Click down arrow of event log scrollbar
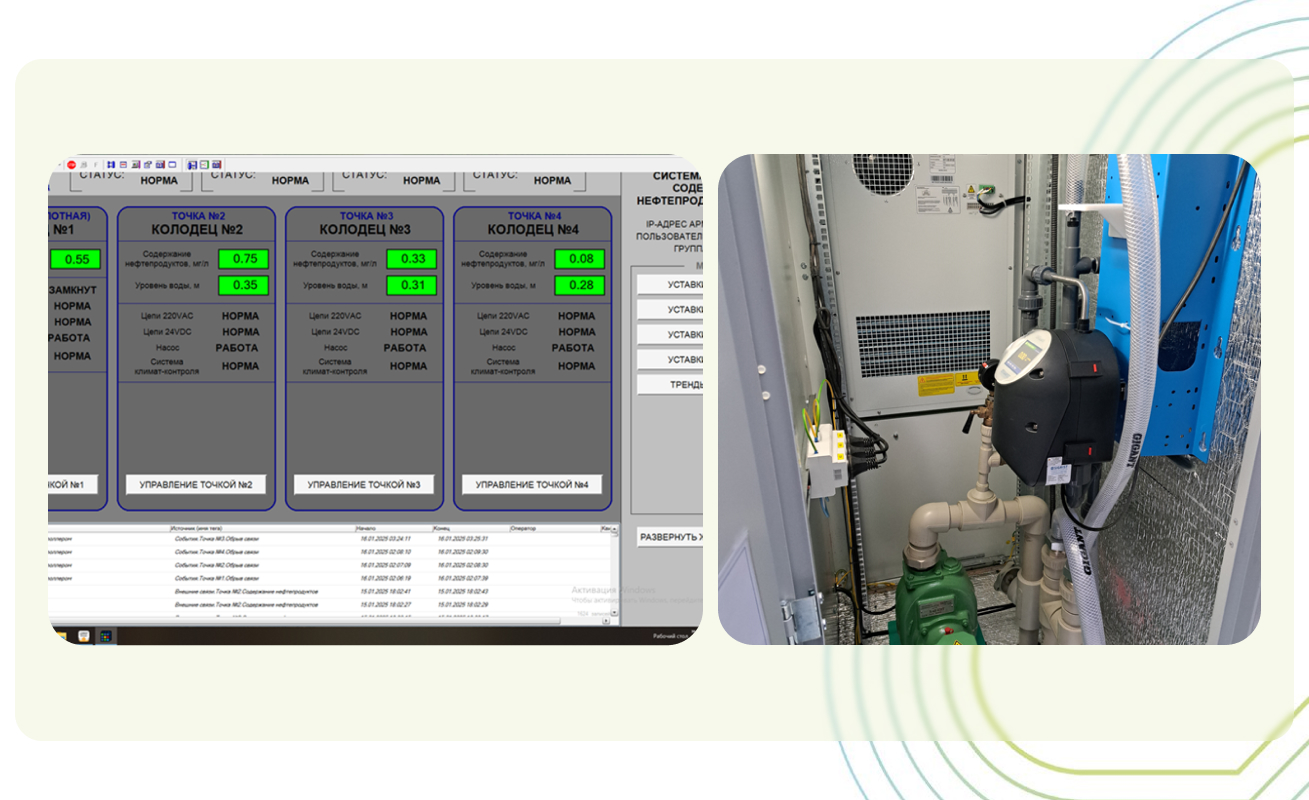 614,613
